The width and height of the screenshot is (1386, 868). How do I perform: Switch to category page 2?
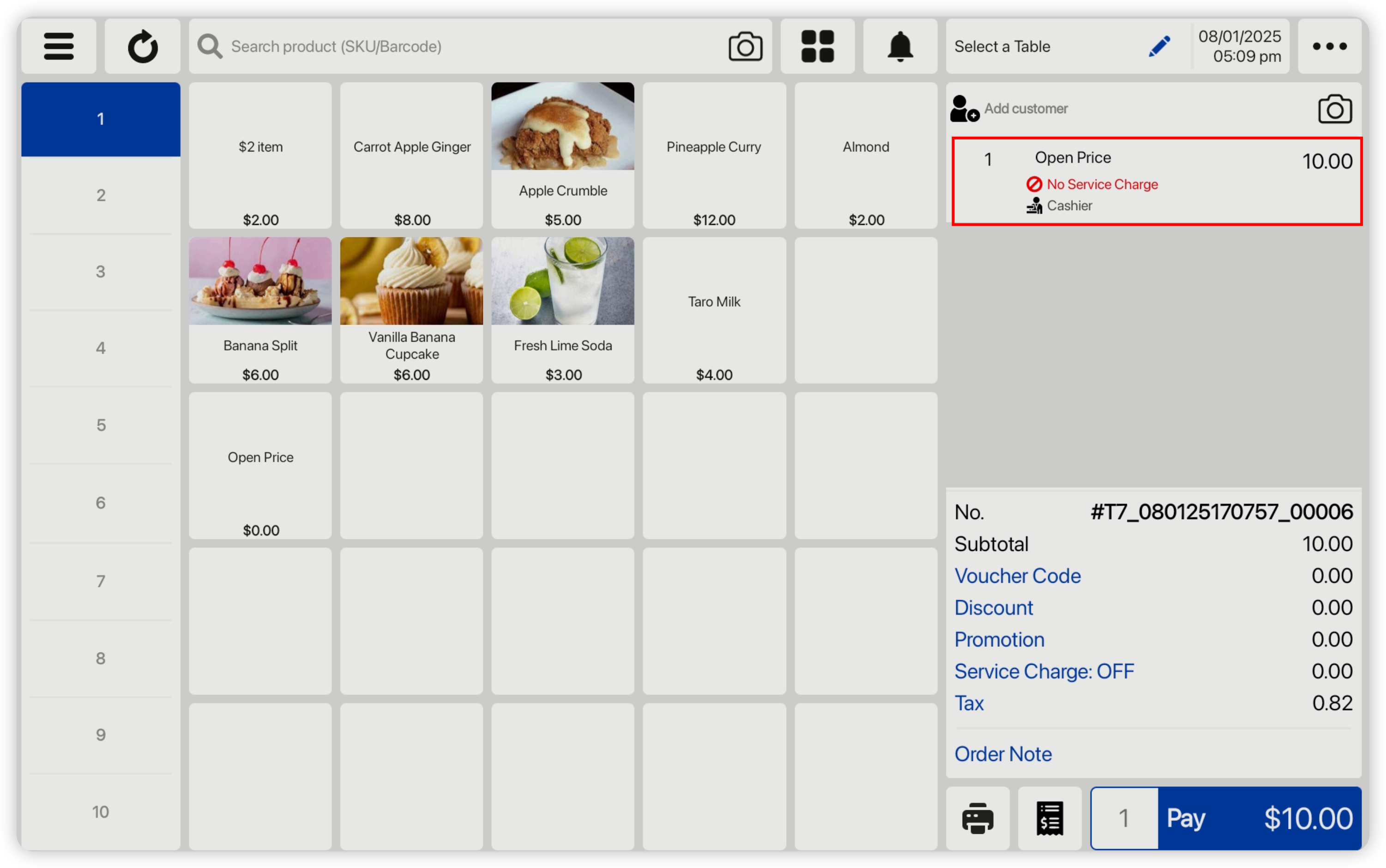click(101, 195)
